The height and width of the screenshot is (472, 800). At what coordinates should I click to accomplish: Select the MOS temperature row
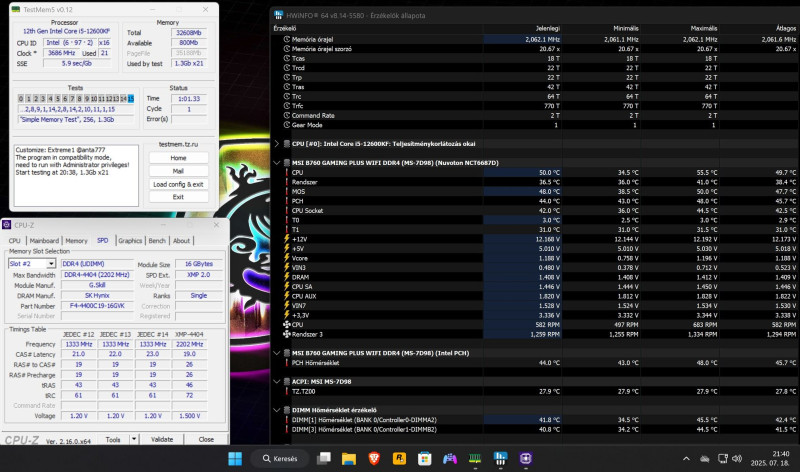coord(535,192)
